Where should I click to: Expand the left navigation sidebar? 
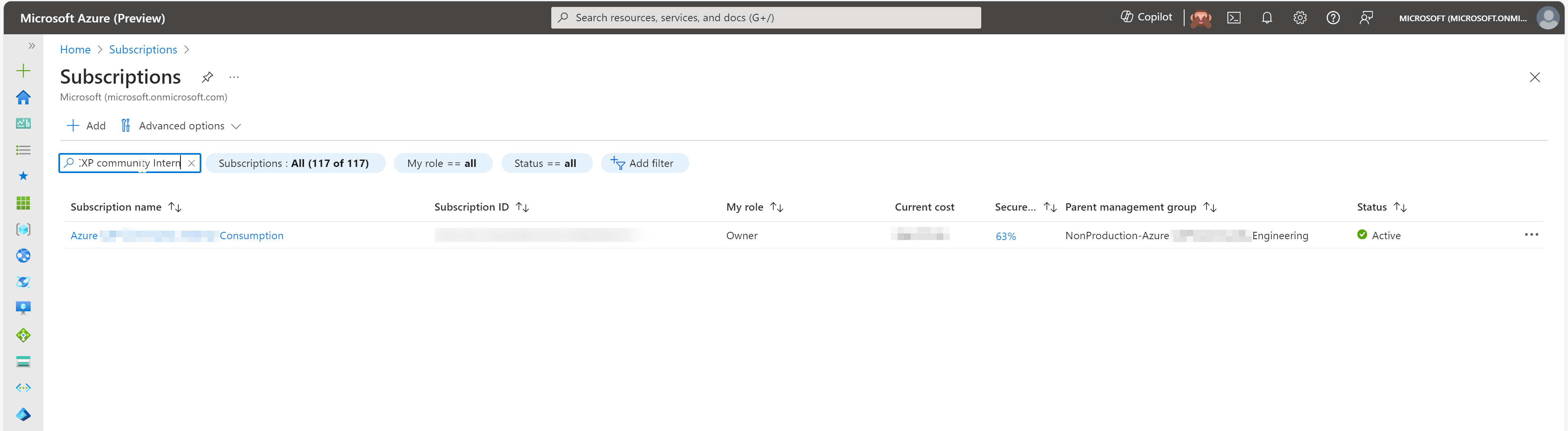point(32,45)
